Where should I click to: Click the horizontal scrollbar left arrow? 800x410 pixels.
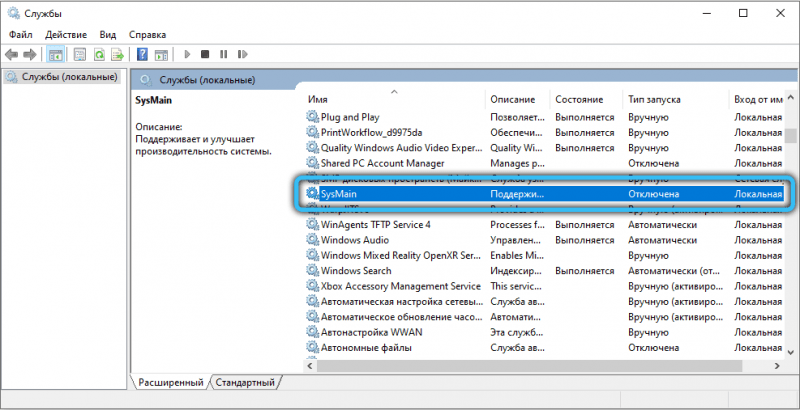pos(311,366)
